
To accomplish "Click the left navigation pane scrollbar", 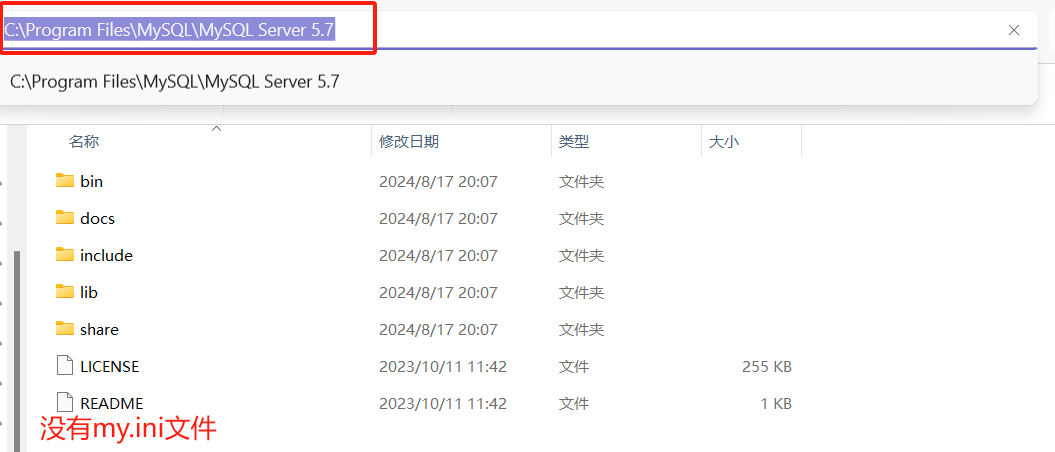I will coord(17,340).
